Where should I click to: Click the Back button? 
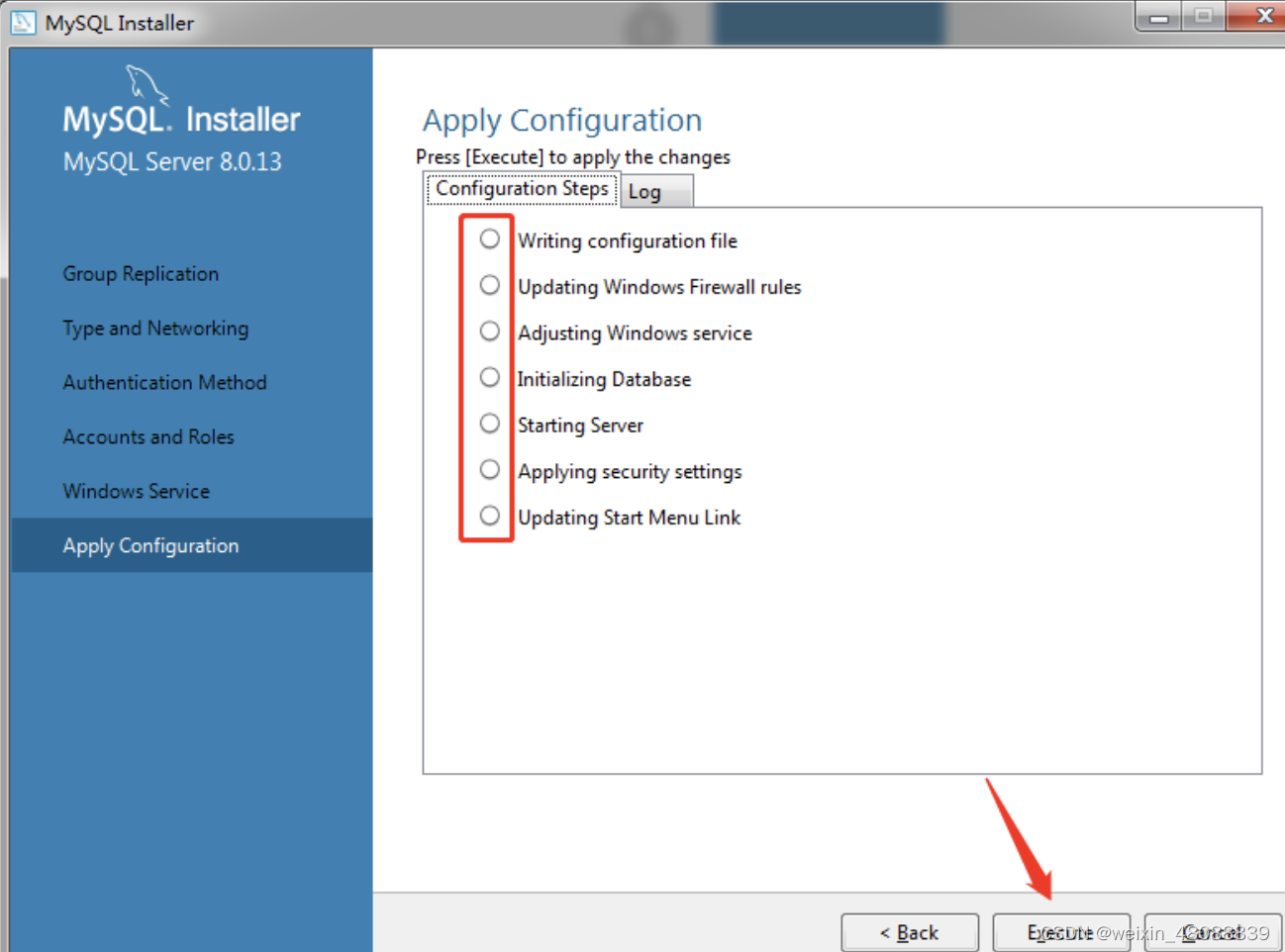(x=910, y=932)
